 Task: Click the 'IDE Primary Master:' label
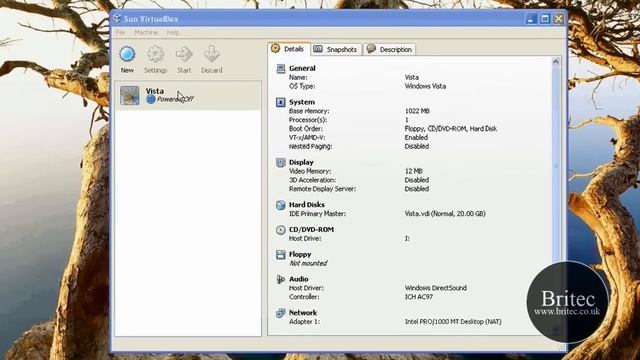(x=317, y=214)
